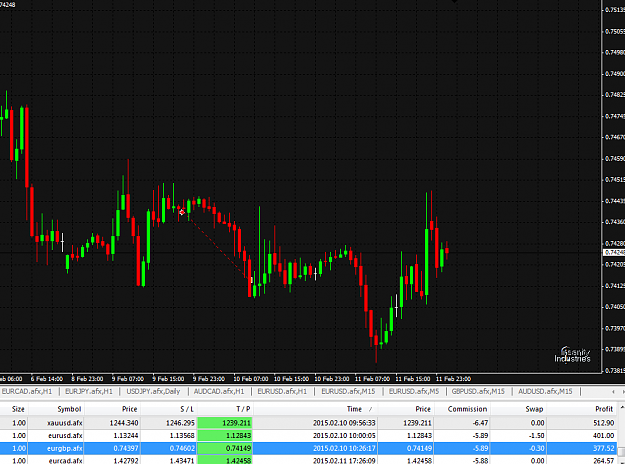Image resolution: width=625 pixels, height=464 pixels.
Task: Switch to the AUDCAD.afx,H1 chart tab
Action: pos(219,391)
